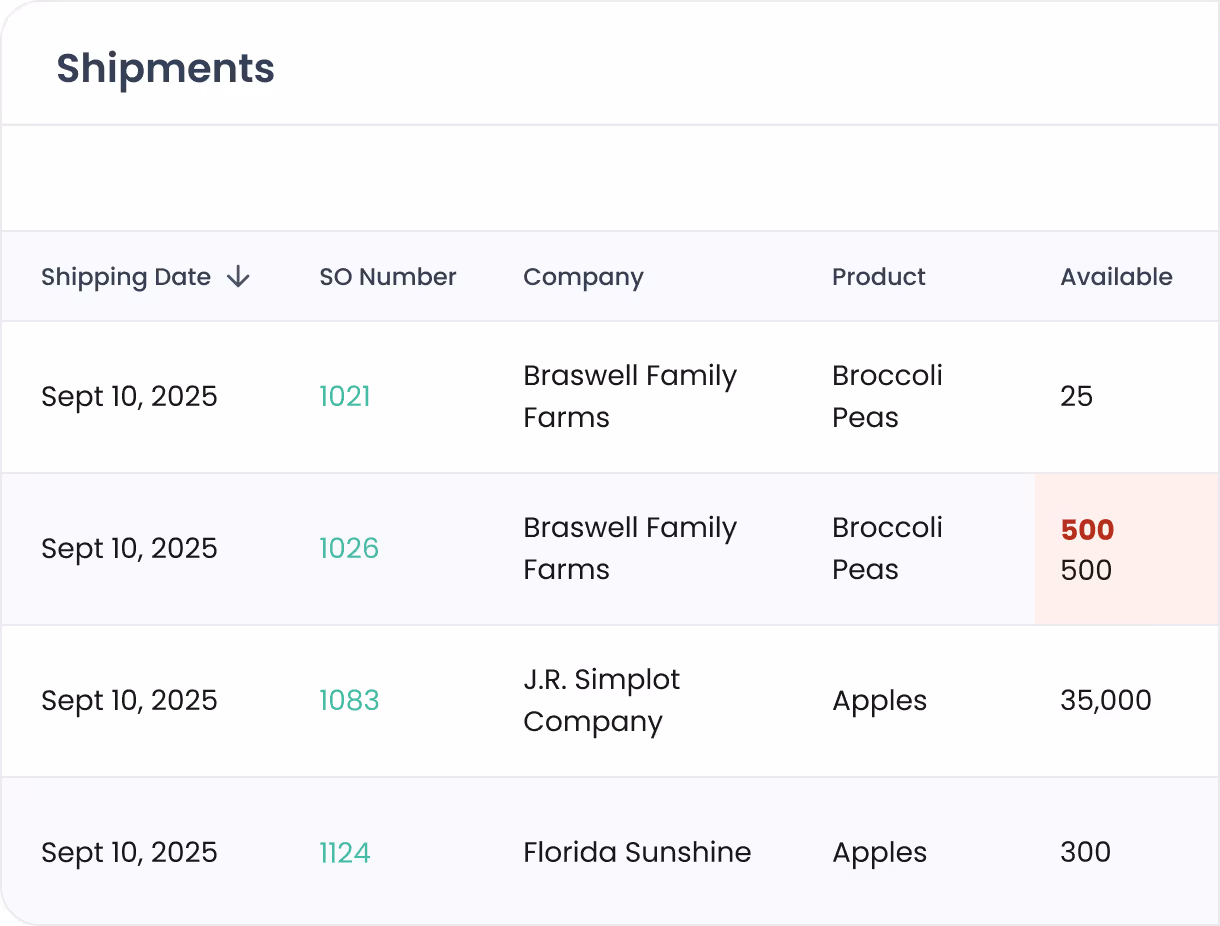Sort by the Product column header

[x=879, y=277]
